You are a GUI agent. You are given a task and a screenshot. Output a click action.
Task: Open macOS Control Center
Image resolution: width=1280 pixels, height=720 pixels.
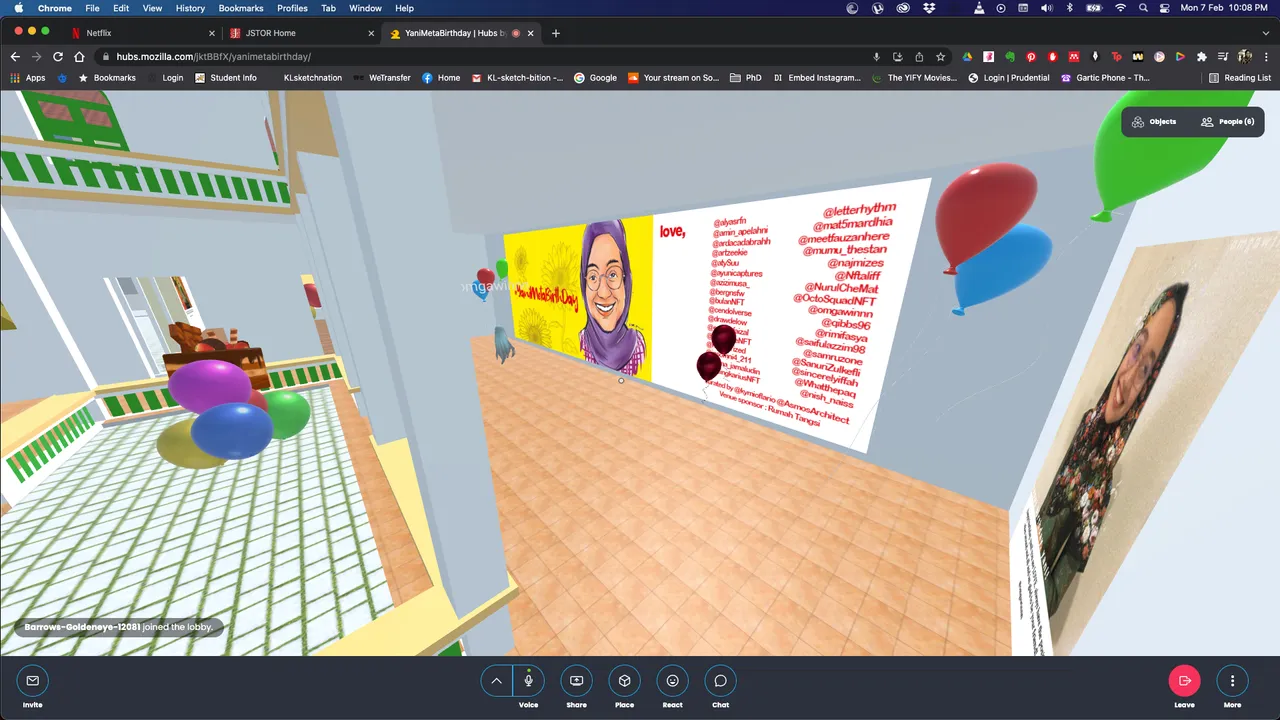[1164, 8]
